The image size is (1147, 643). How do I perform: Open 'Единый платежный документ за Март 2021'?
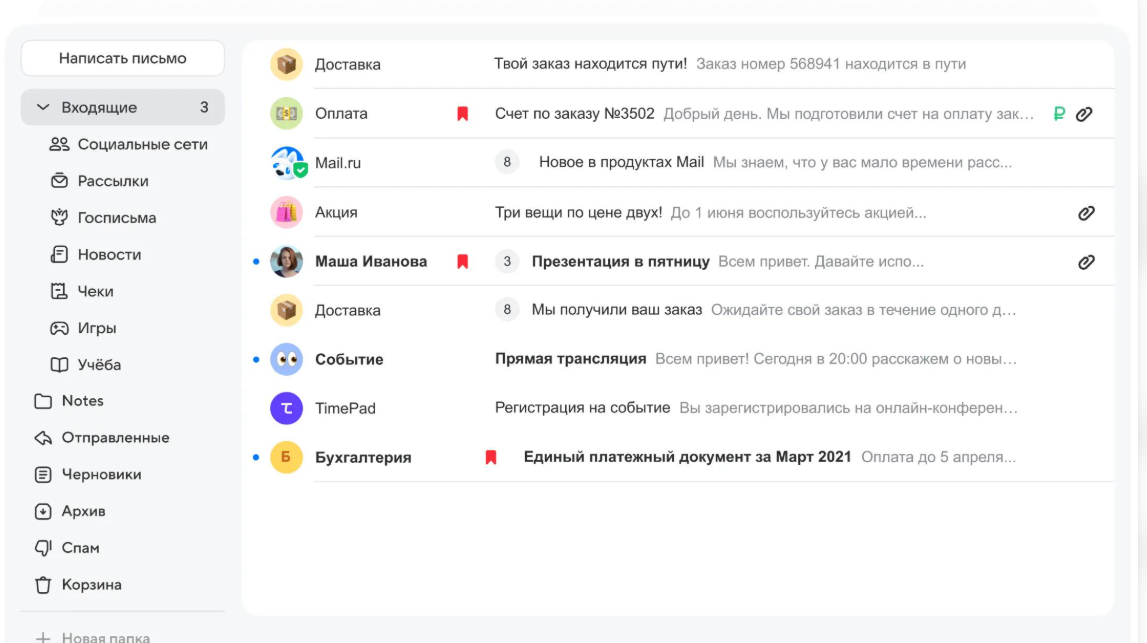tap(688, 457)
